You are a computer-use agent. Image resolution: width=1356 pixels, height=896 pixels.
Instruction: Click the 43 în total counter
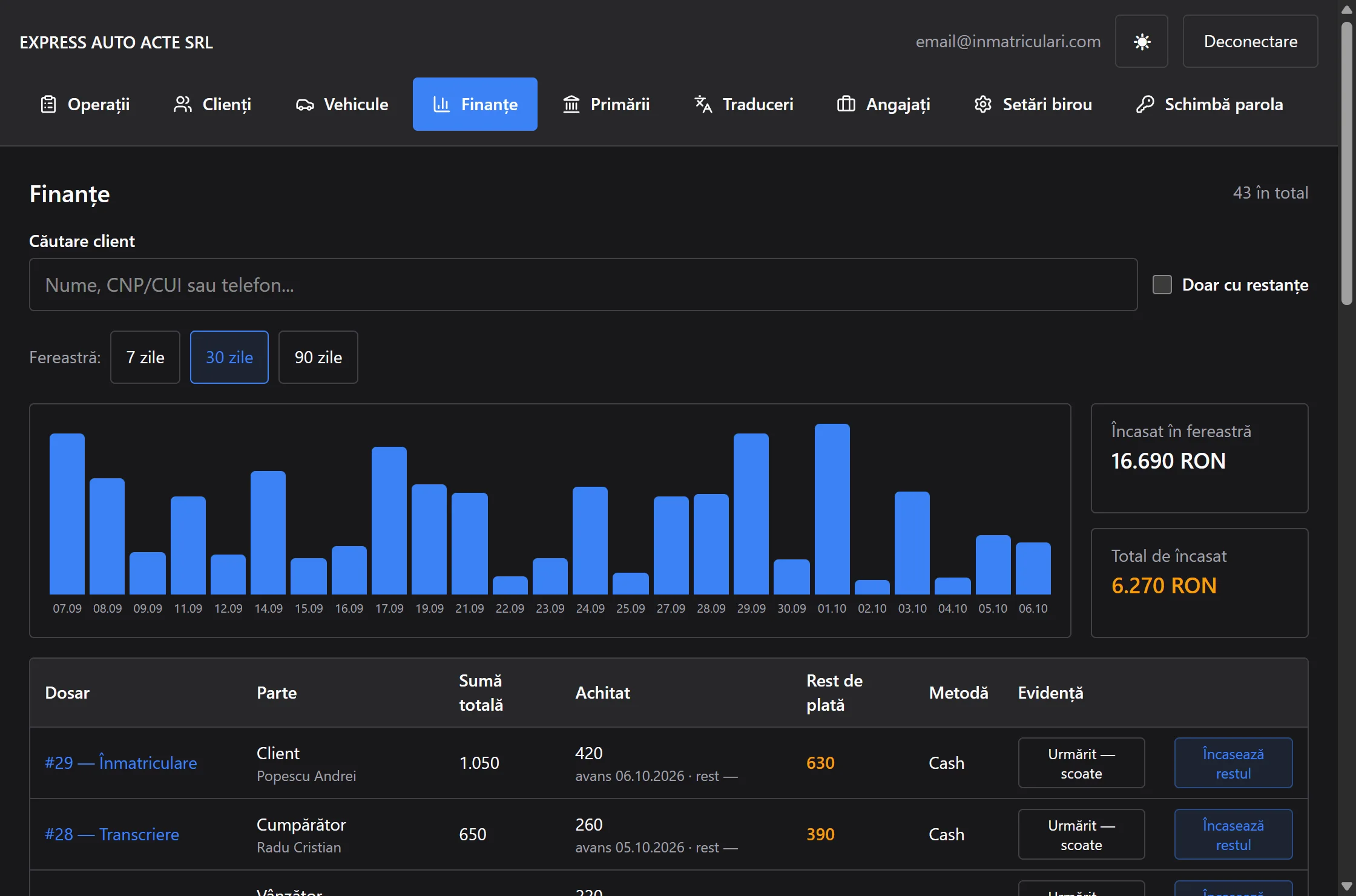(x=1271, y=193)
